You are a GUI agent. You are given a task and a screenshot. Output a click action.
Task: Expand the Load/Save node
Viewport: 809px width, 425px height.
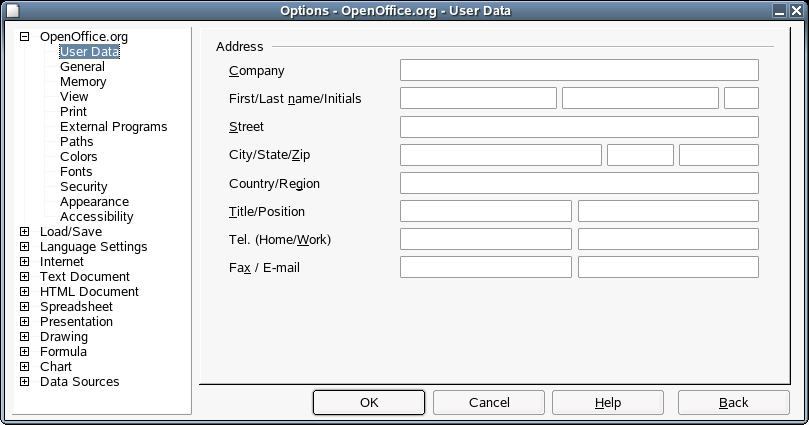click(x=24, y=232)
